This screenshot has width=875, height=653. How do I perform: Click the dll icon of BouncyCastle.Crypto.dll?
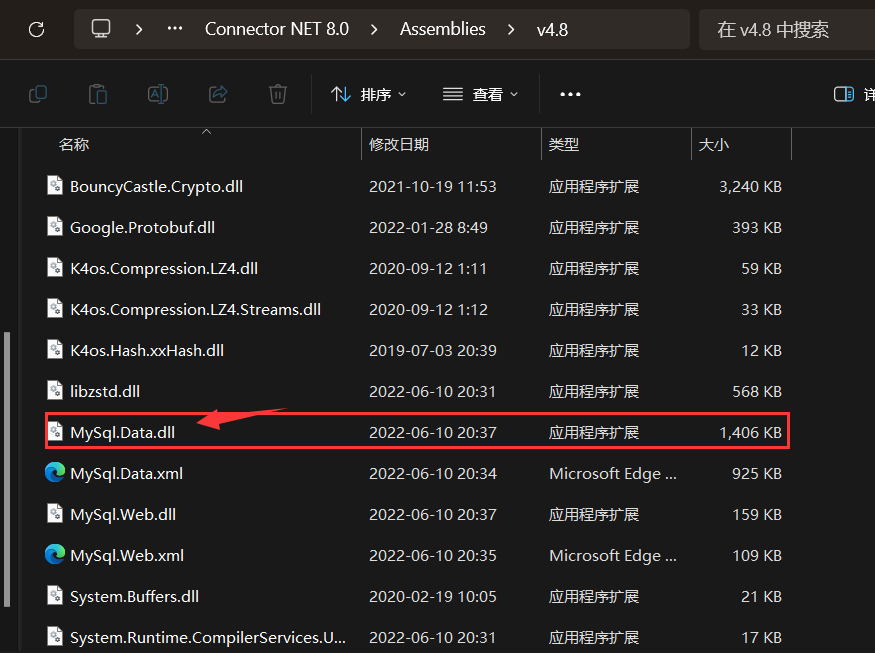[55, 185]
